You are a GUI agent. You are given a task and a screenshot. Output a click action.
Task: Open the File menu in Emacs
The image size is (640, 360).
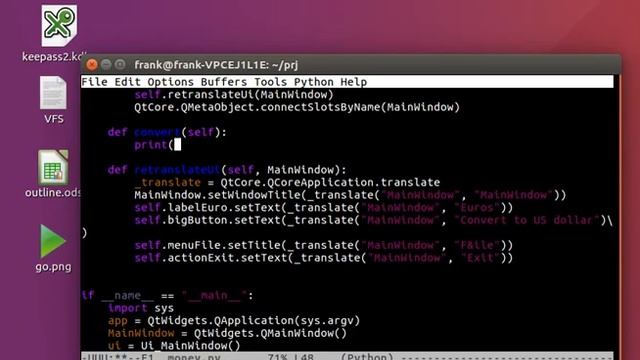[x=94, y=82]
